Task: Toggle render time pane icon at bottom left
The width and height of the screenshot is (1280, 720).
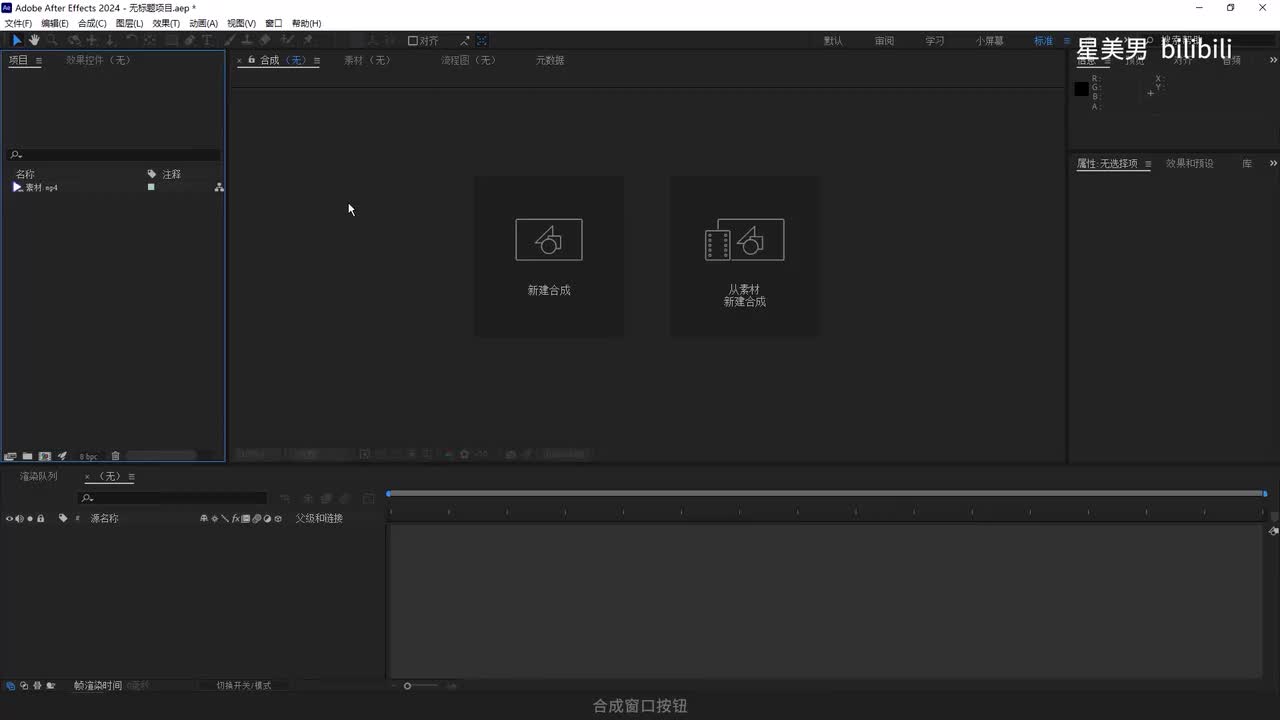Action: (x=51, y=685)
